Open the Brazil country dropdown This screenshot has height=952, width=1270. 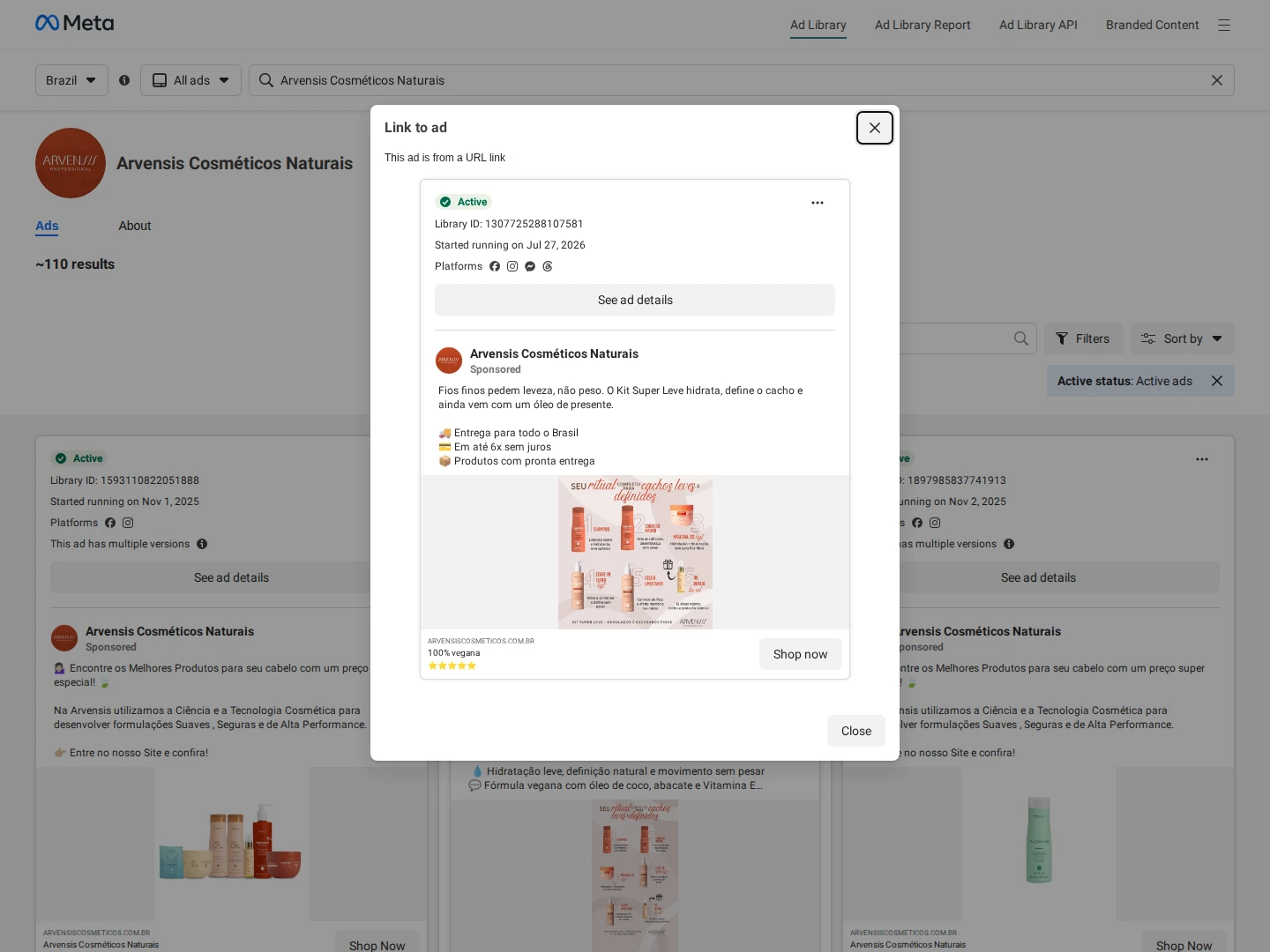pyautogui.click(x=71, y=80)
